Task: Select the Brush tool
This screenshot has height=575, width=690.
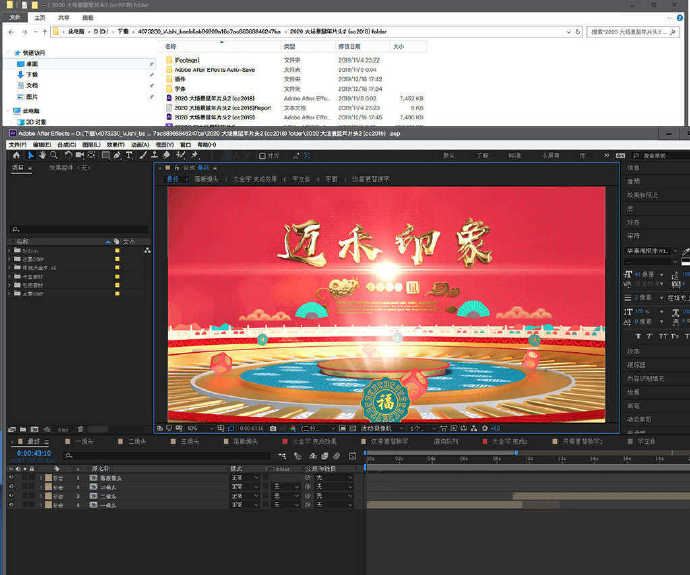Action: click(x=143, y=155)
